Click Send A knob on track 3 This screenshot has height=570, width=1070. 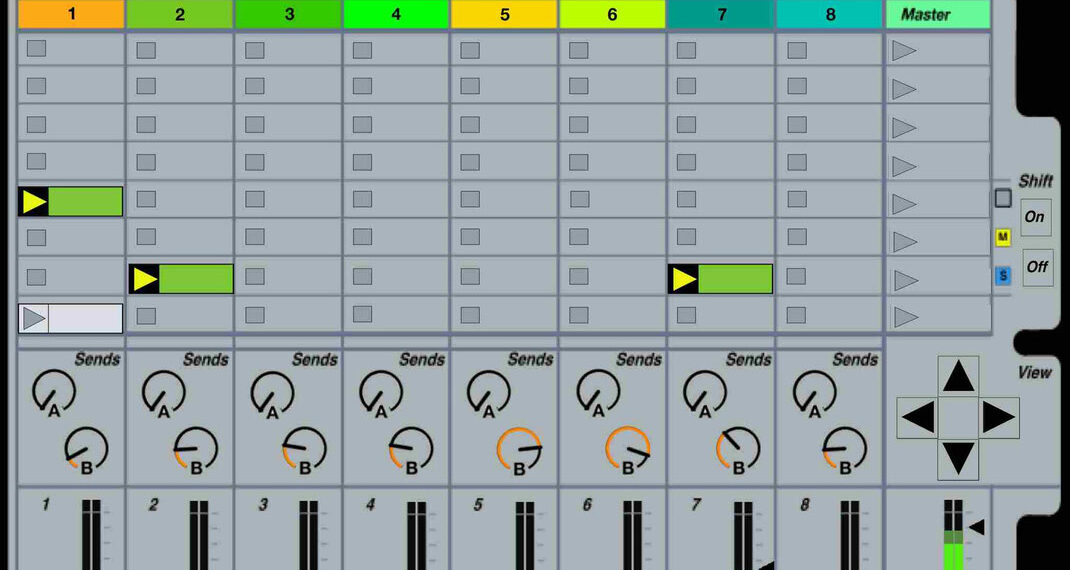click(272, 392)
